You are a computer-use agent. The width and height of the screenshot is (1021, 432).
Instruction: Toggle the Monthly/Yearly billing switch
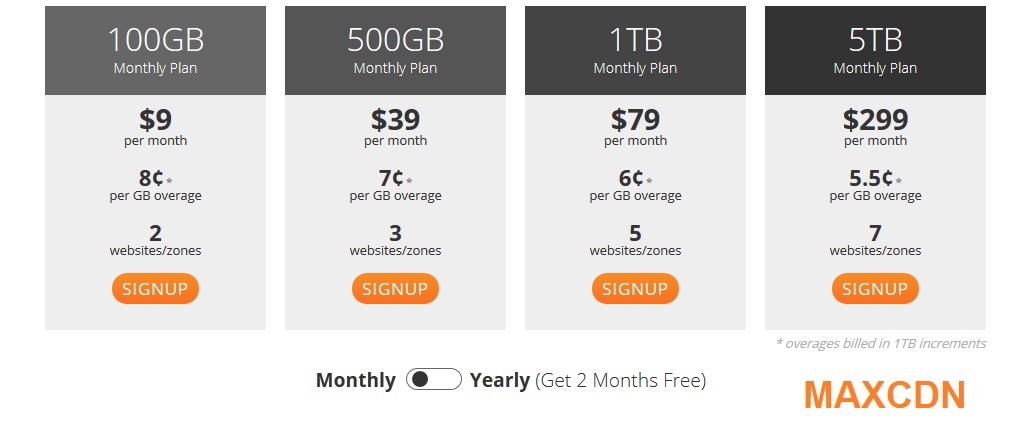click(434, 379)
